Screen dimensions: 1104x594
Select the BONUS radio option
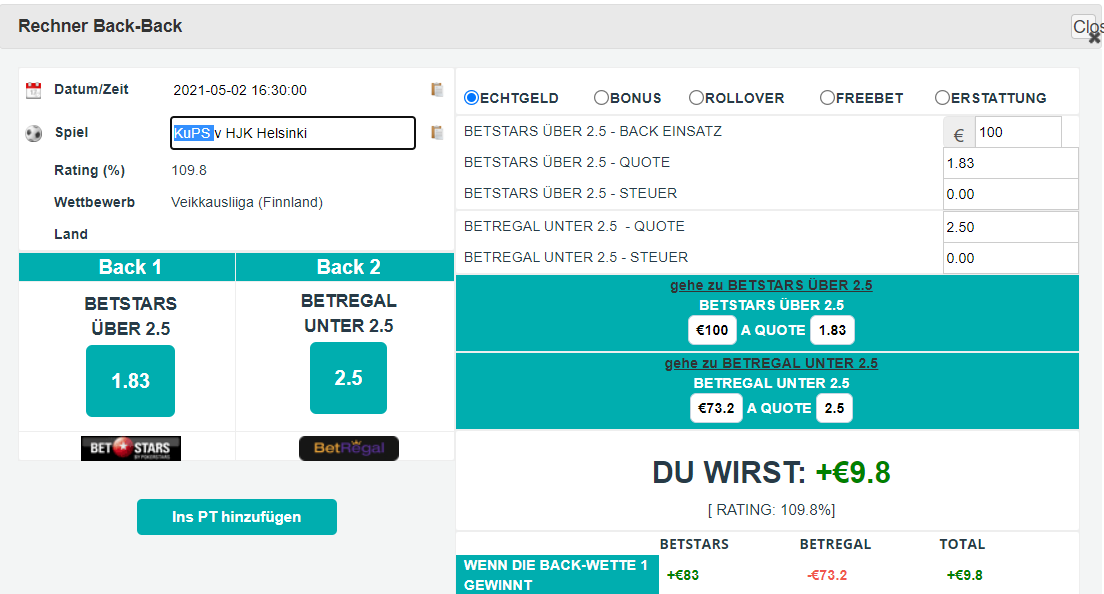click(x=601, y=98)
